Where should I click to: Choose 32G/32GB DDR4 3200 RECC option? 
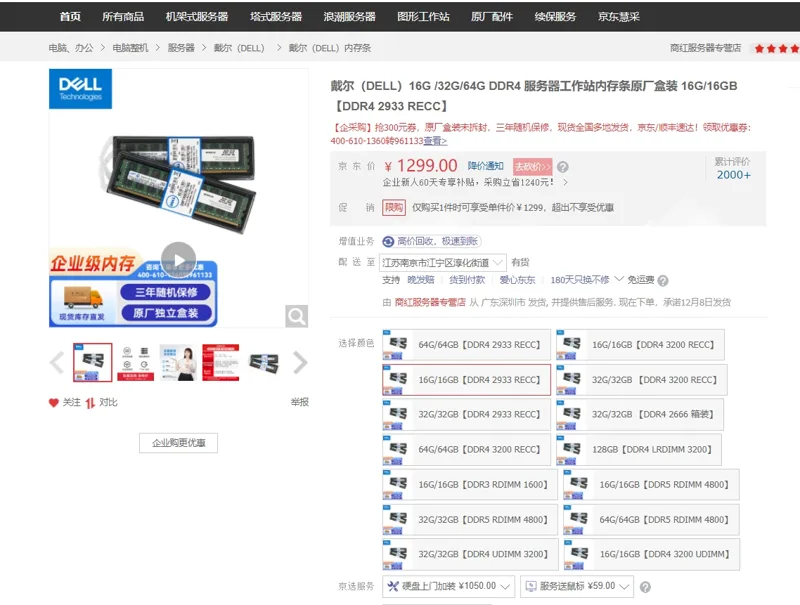click(642, 380)
